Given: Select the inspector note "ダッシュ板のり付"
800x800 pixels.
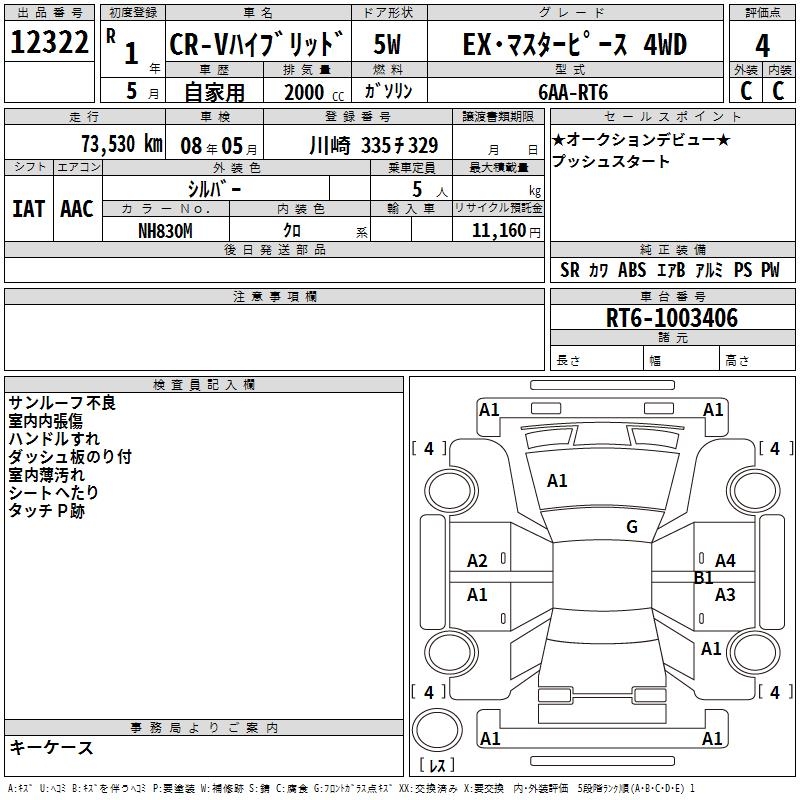Looking at the screenshot, I should (70, 457).
